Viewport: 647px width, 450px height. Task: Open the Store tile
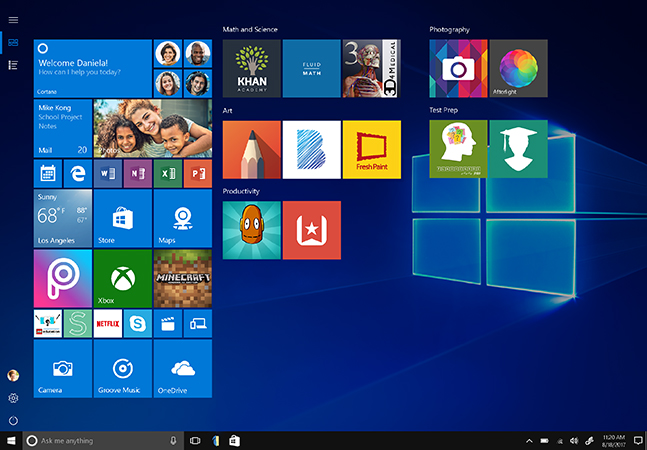[123, 218]
